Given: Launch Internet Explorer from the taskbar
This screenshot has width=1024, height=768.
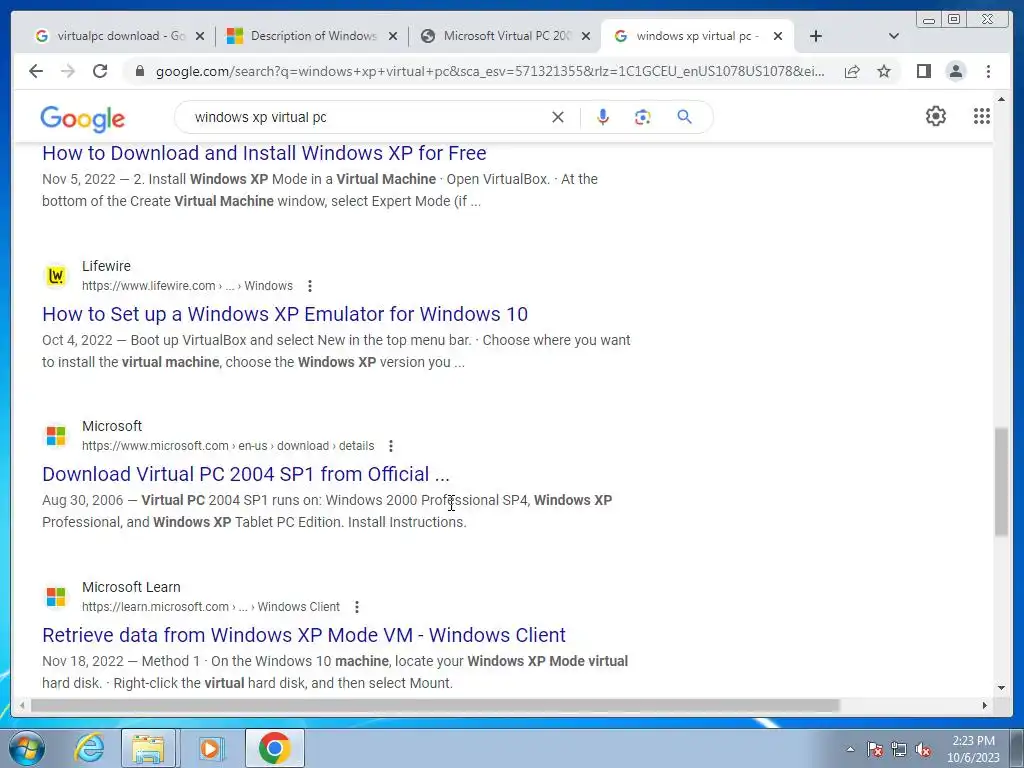Looking at the screenshot, I should coord(89,748).
